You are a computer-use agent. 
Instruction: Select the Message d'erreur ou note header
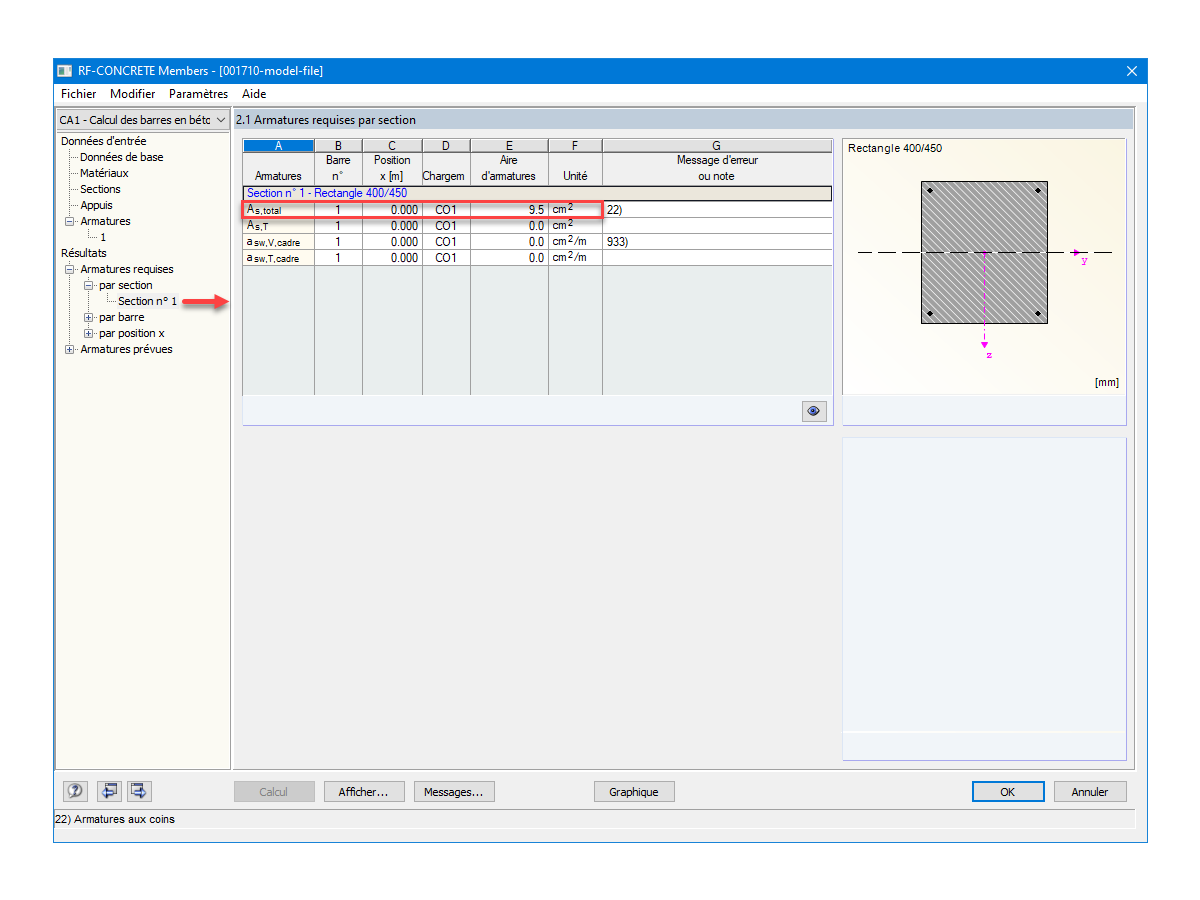pyautogui.click(x=717, y=168)
